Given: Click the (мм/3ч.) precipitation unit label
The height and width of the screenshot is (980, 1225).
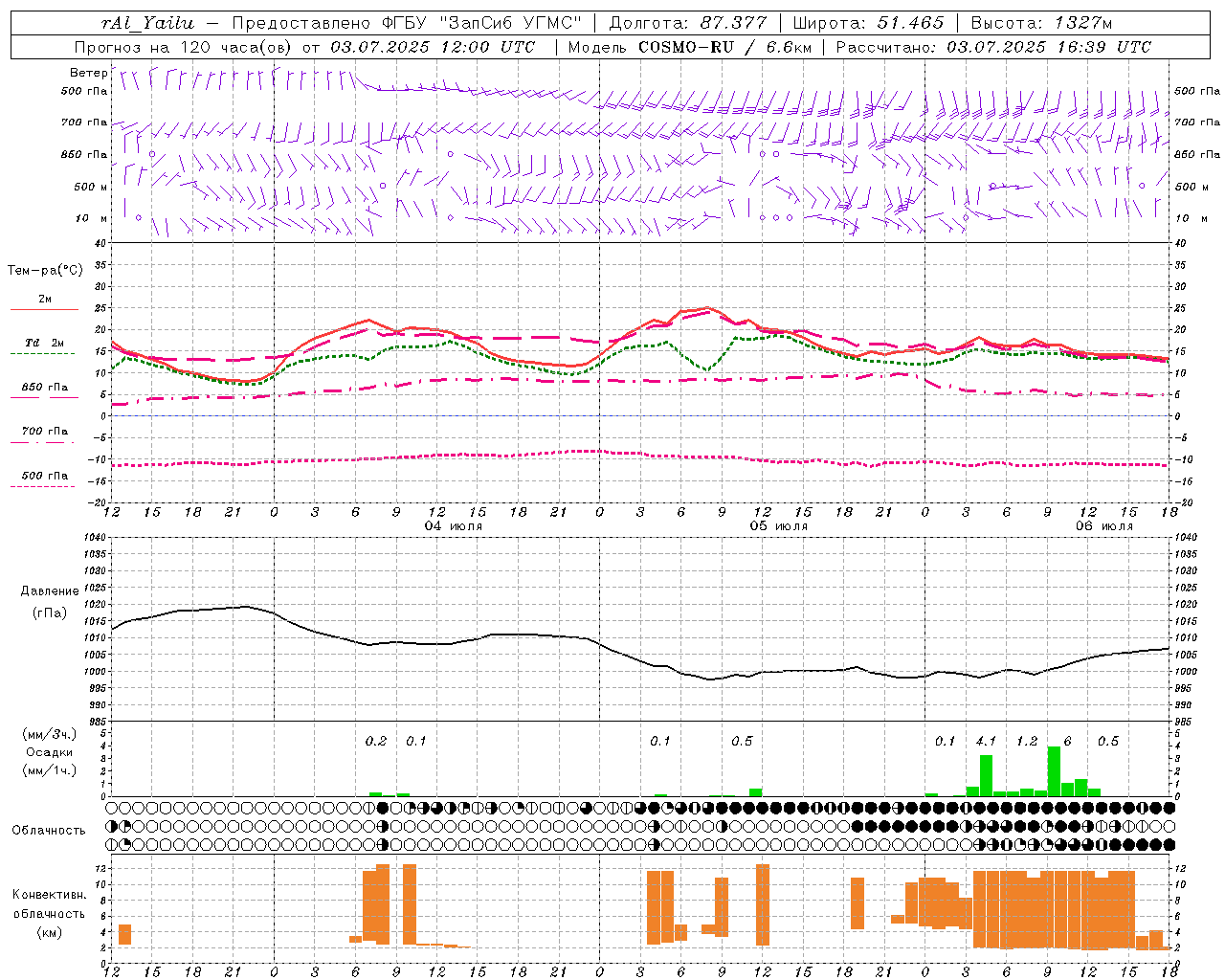Looking at the screenshot, I should (49, 734).
